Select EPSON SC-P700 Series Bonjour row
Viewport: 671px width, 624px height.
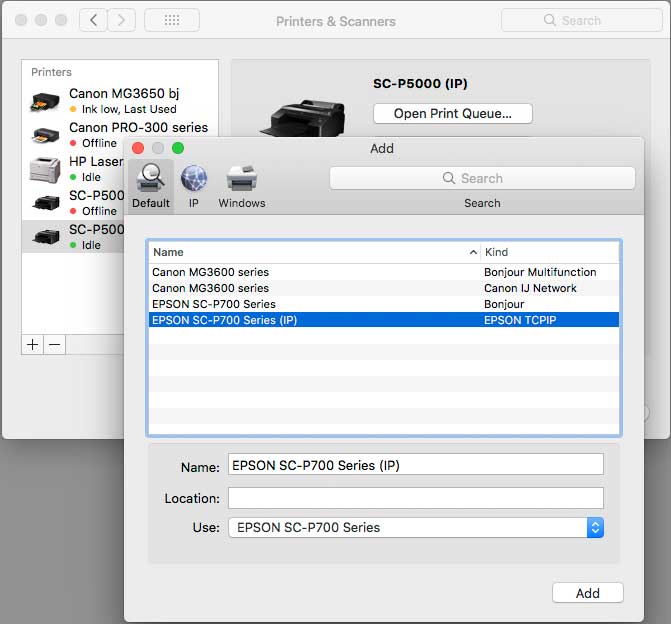(x=384, y=304)
